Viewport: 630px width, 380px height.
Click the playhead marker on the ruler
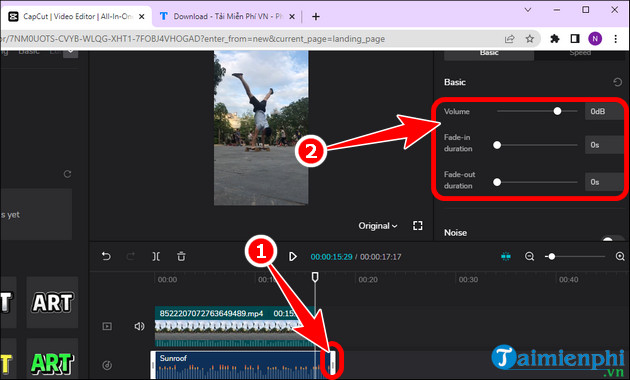pos(315,277)
